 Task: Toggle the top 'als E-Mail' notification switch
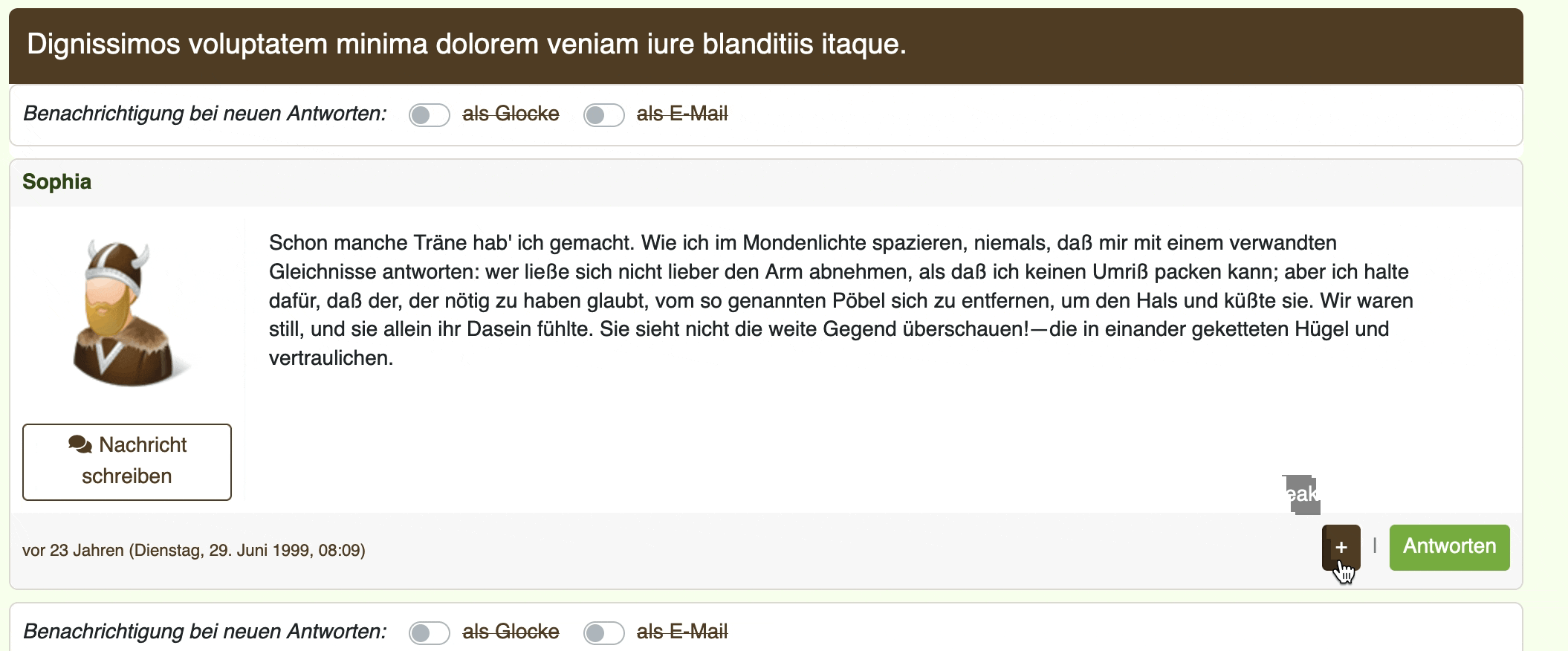(603, 115)
